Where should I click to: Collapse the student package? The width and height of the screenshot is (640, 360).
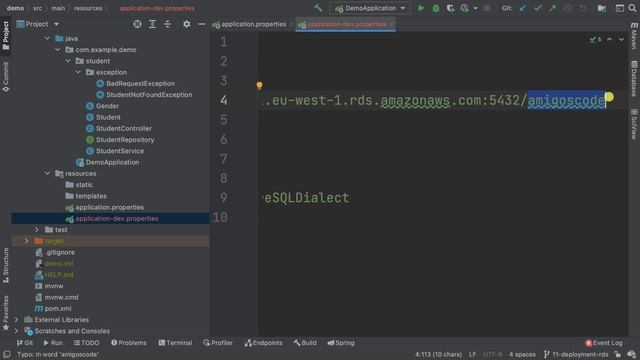68,61
